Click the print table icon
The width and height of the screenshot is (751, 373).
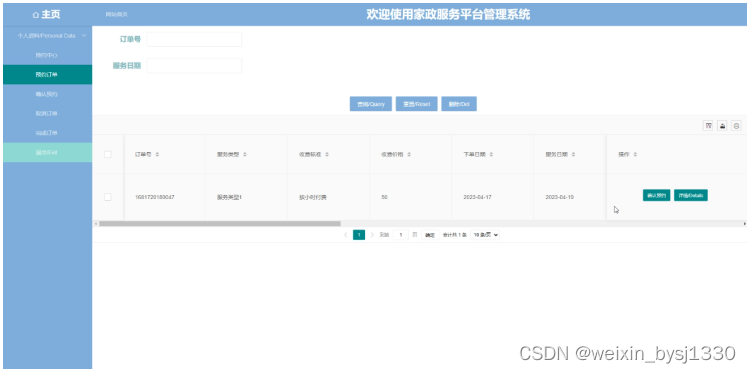tap(737, 126)
